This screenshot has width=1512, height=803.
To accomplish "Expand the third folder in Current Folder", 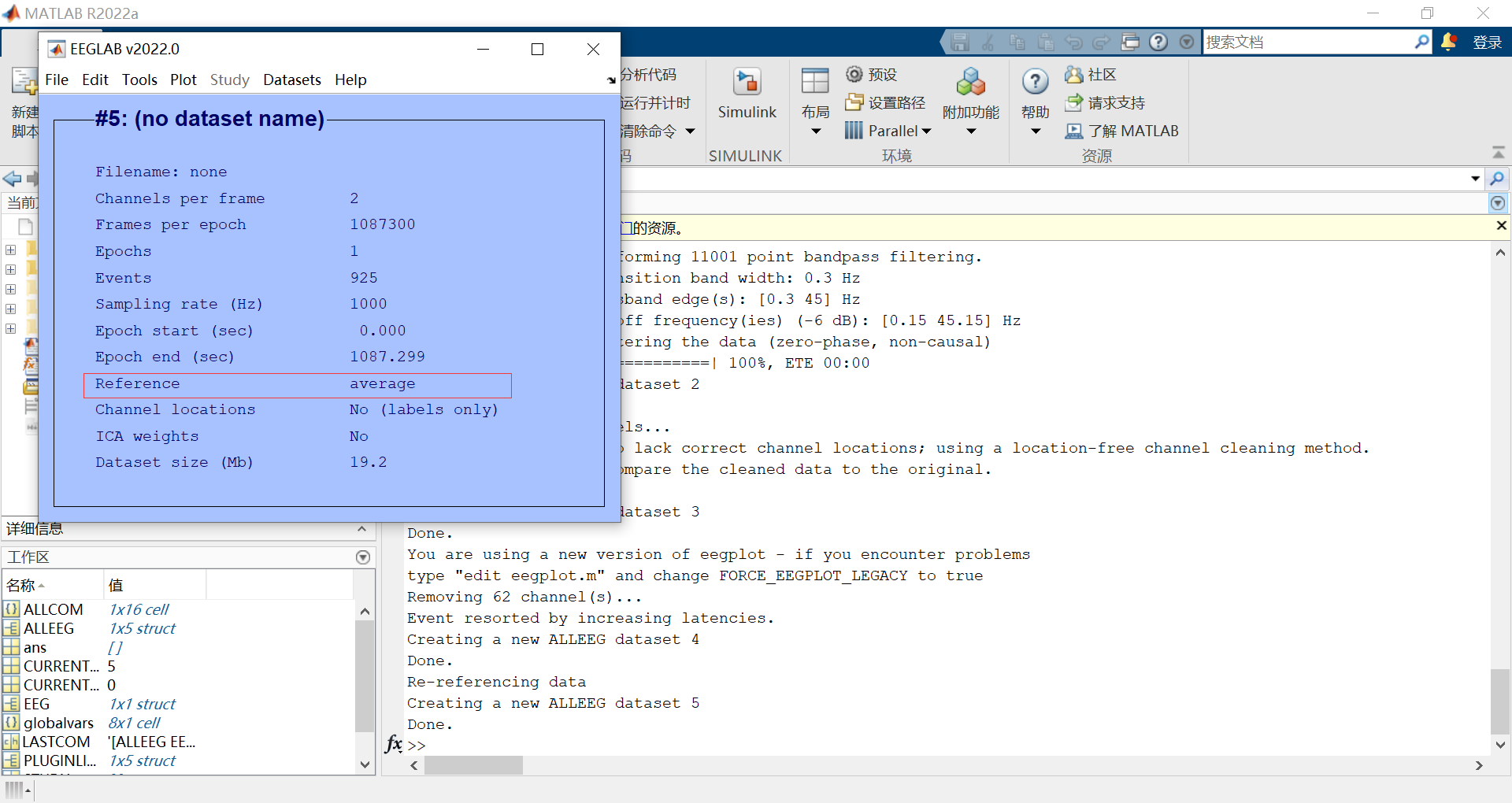I will coord(11,289).
